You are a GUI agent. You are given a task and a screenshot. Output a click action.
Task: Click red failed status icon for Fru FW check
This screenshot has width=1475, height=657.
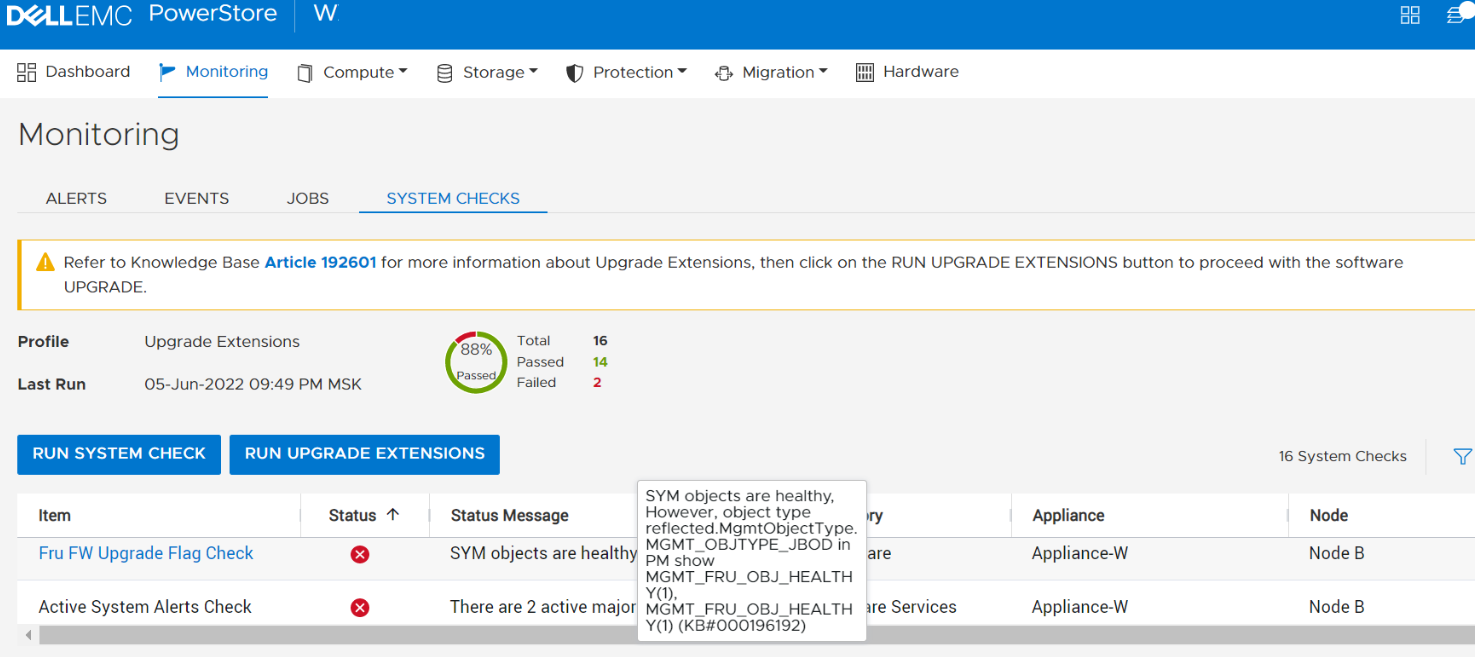[x=360, y=554]
